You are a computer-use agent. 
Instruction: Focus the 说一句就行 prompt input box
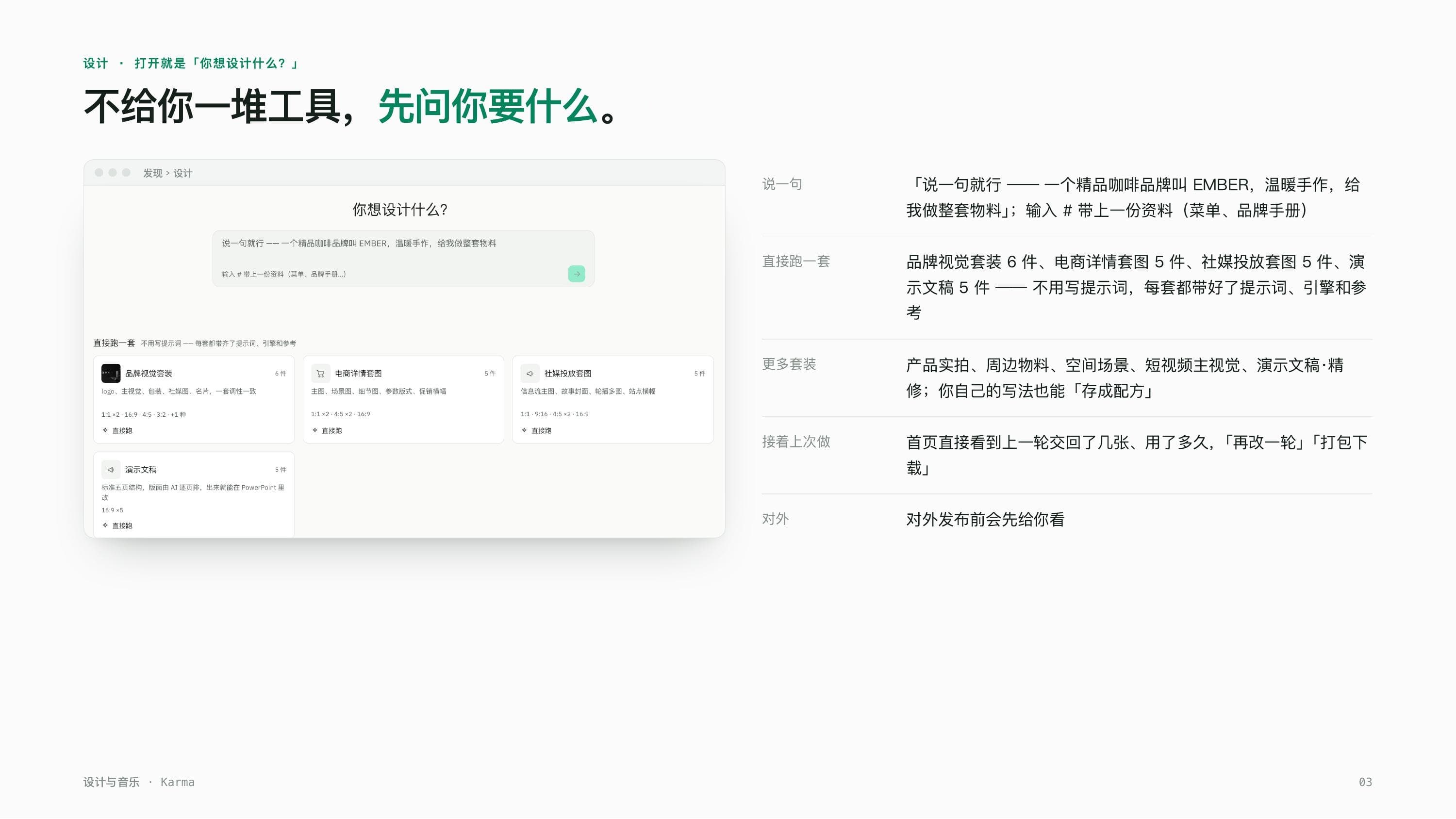click(404, 259)
